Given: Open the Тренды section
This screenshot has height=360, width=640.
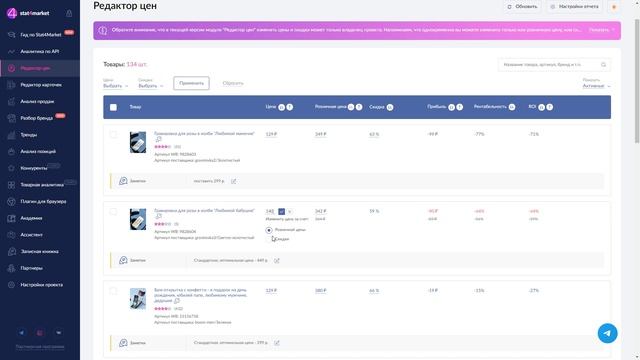Looking at the screenshot, I should click(29, 135).
